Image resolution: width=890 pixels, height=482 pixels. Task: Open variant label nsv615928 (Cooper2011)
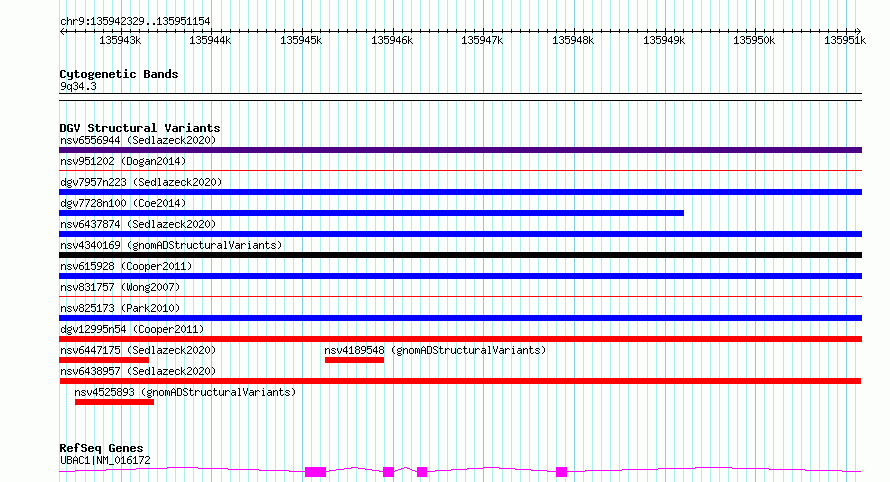pos(126,266)
